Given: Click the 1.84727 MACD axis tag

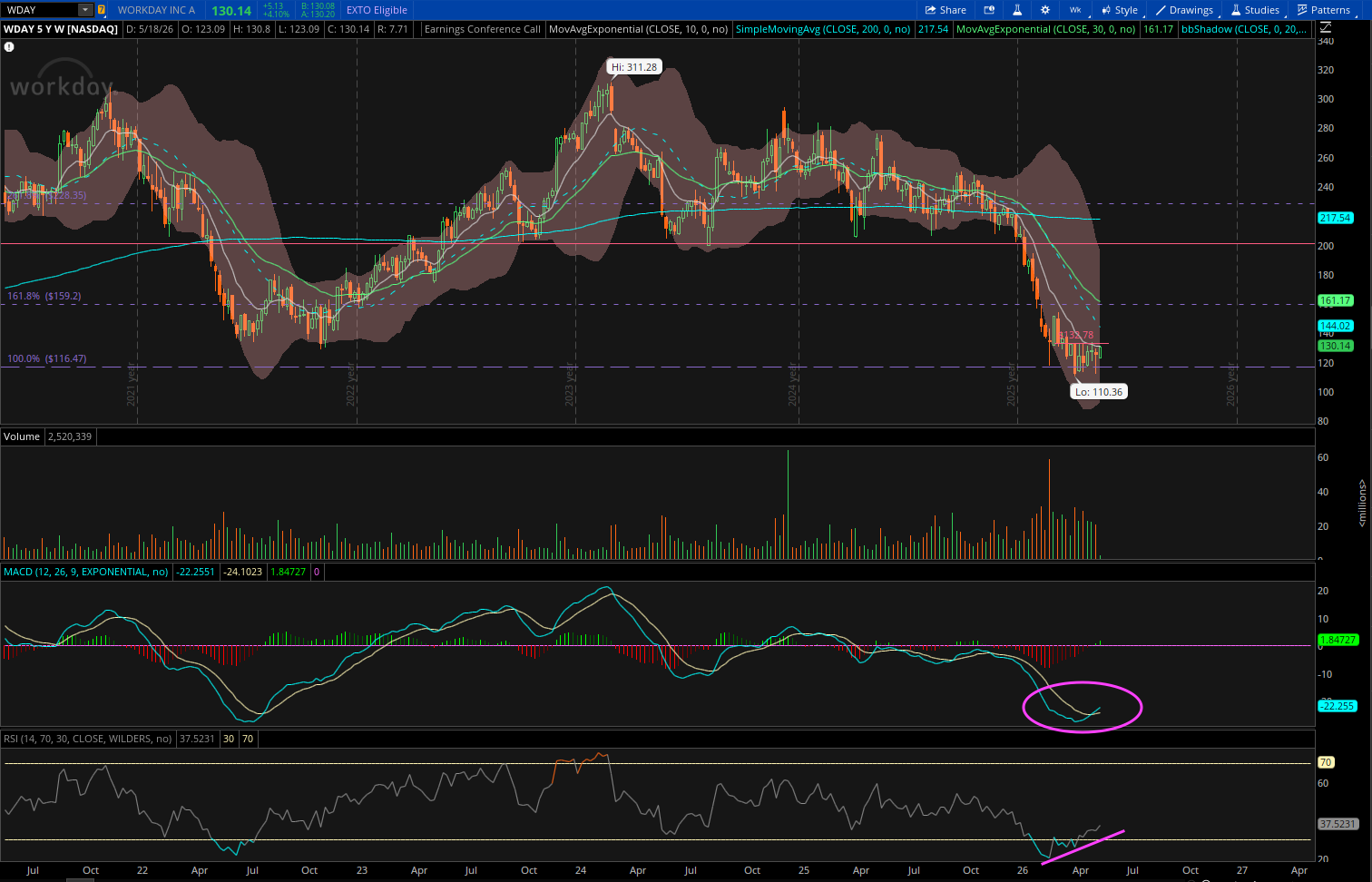Looking at the screenshot, I should 1338,640.
